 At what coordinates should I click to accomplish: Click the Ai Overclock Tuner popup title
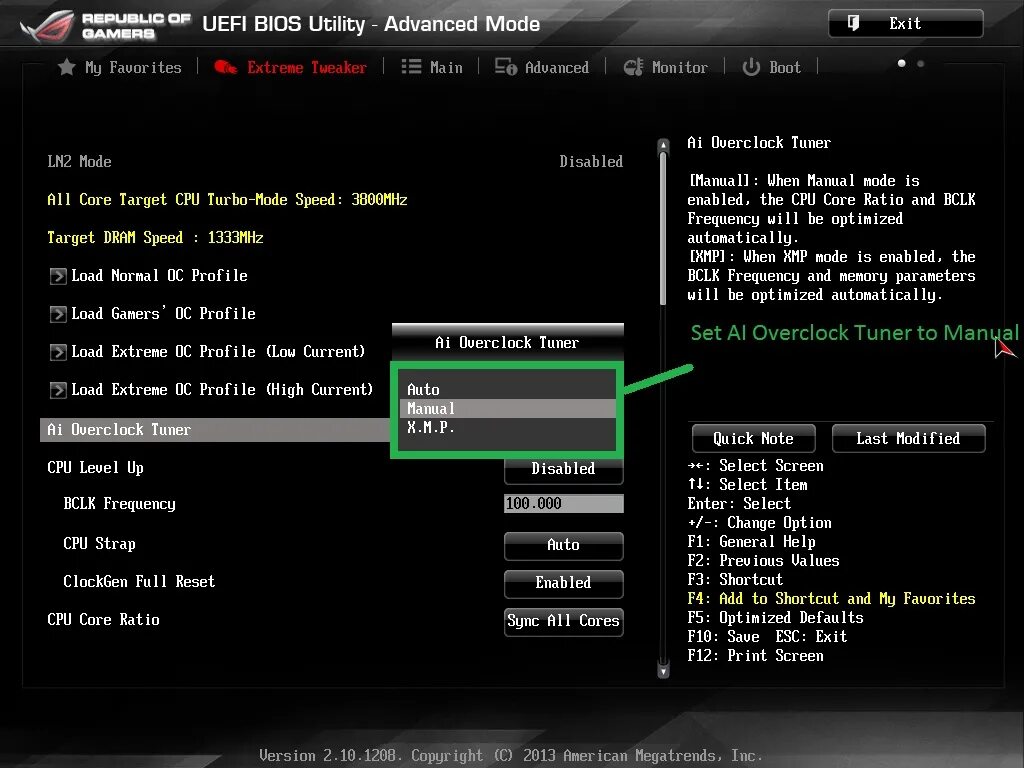507,342
